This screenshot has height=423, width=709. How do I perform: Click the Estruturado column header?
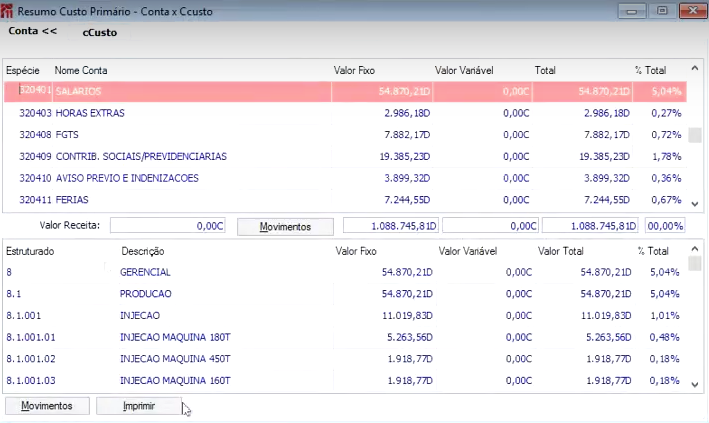tap(30, 251)
